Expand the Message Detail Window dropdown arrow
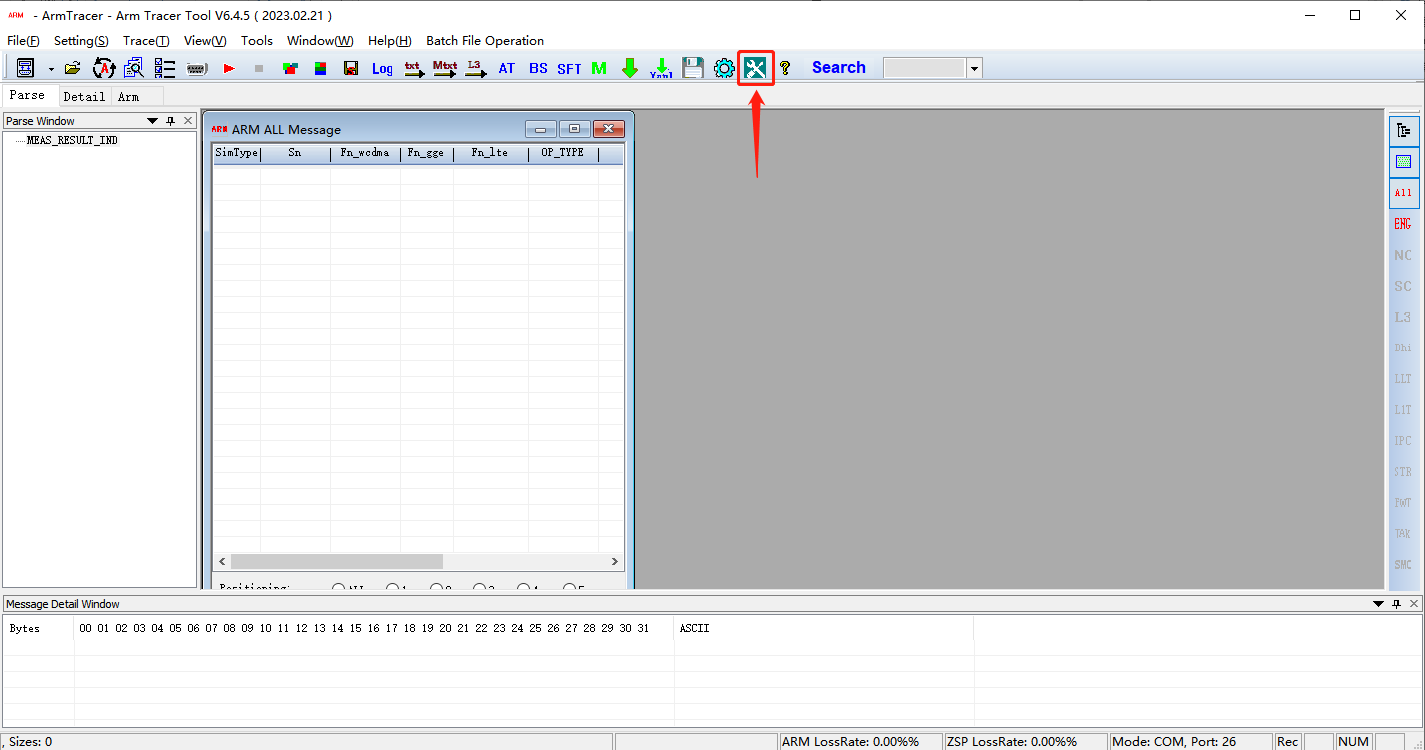The height and width of the screenshot is (750, 1425). pyautogui.click(x=1380, y=604)
